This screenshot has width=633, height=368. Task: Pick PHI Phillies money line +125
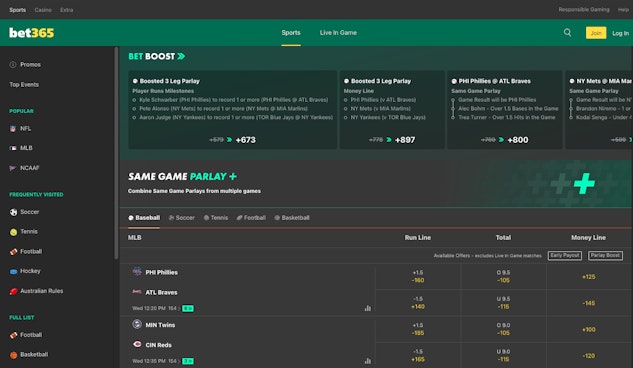[589, 276]
